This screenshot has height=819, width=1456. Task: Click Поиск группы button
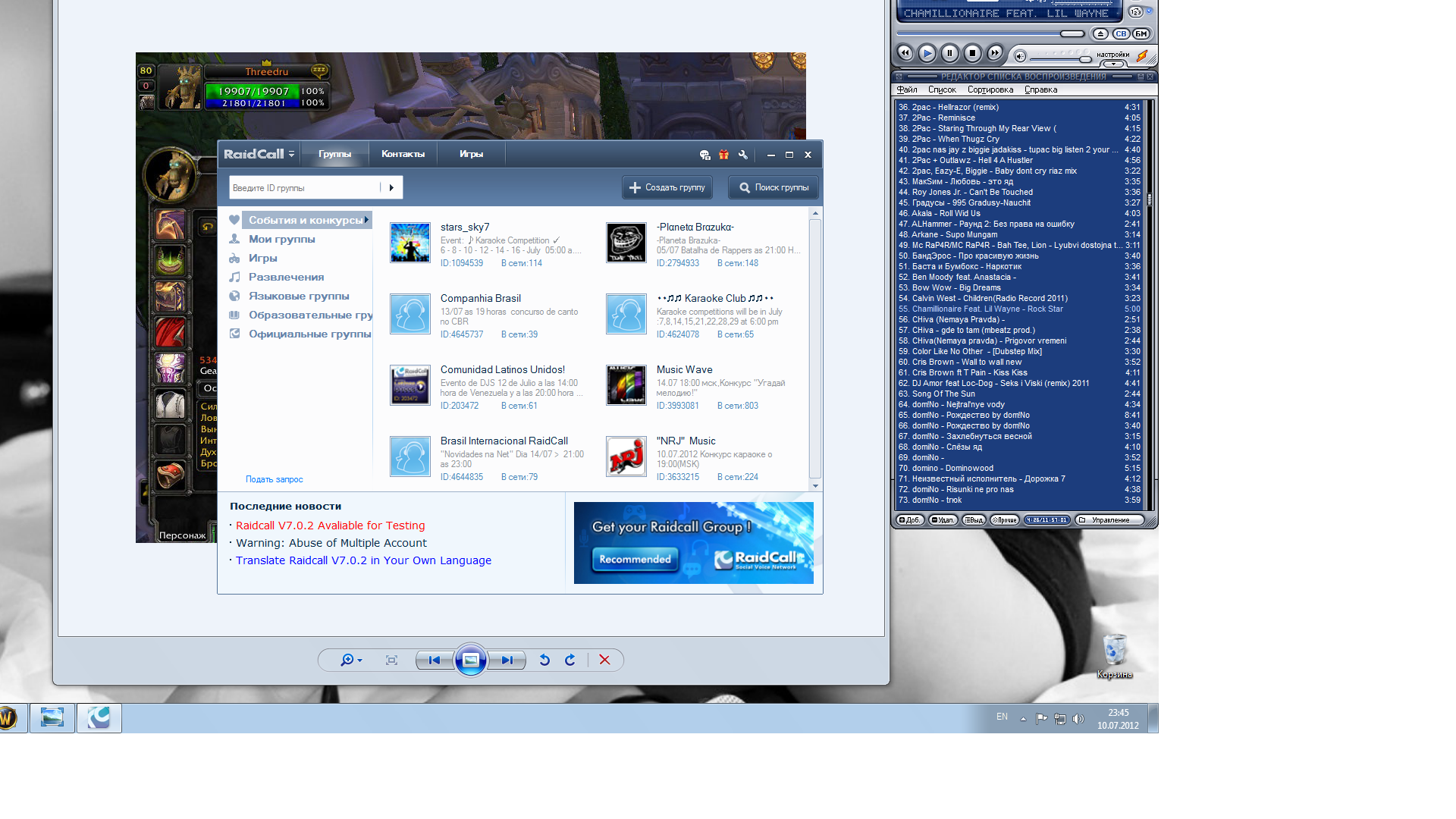click(x=773, y=187)
